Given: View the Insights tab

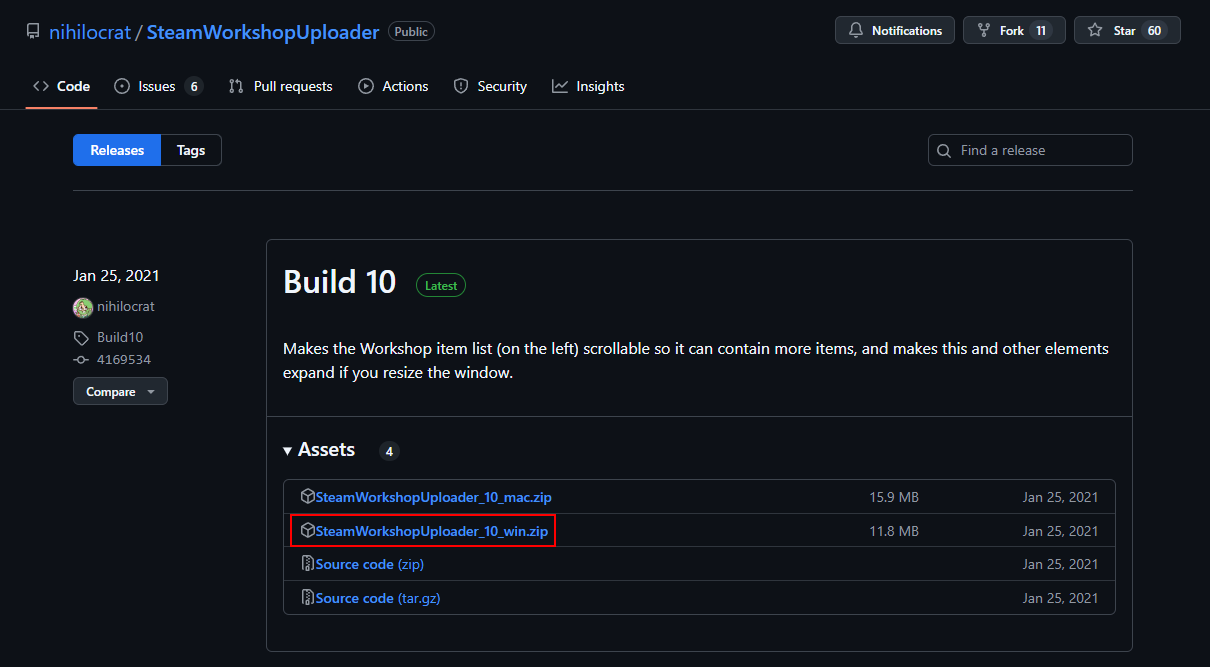Looking at the screenshot, I should coord(588,86).
